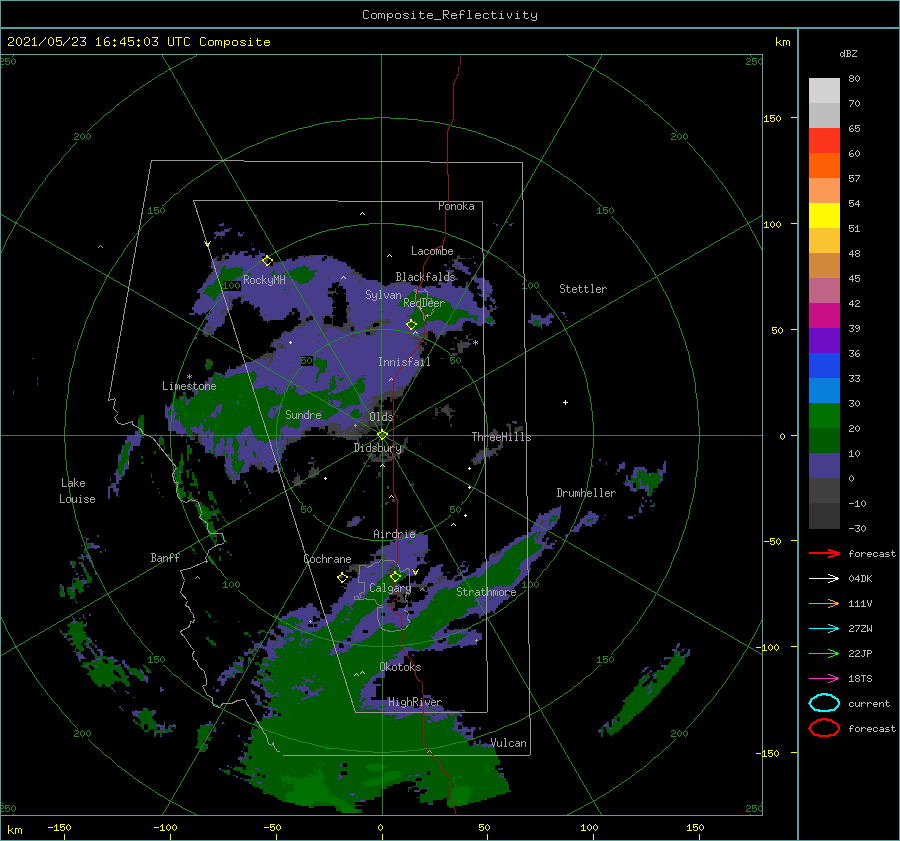Click the blue swatch between 36 and 33 dBZ

pos(824,366)
